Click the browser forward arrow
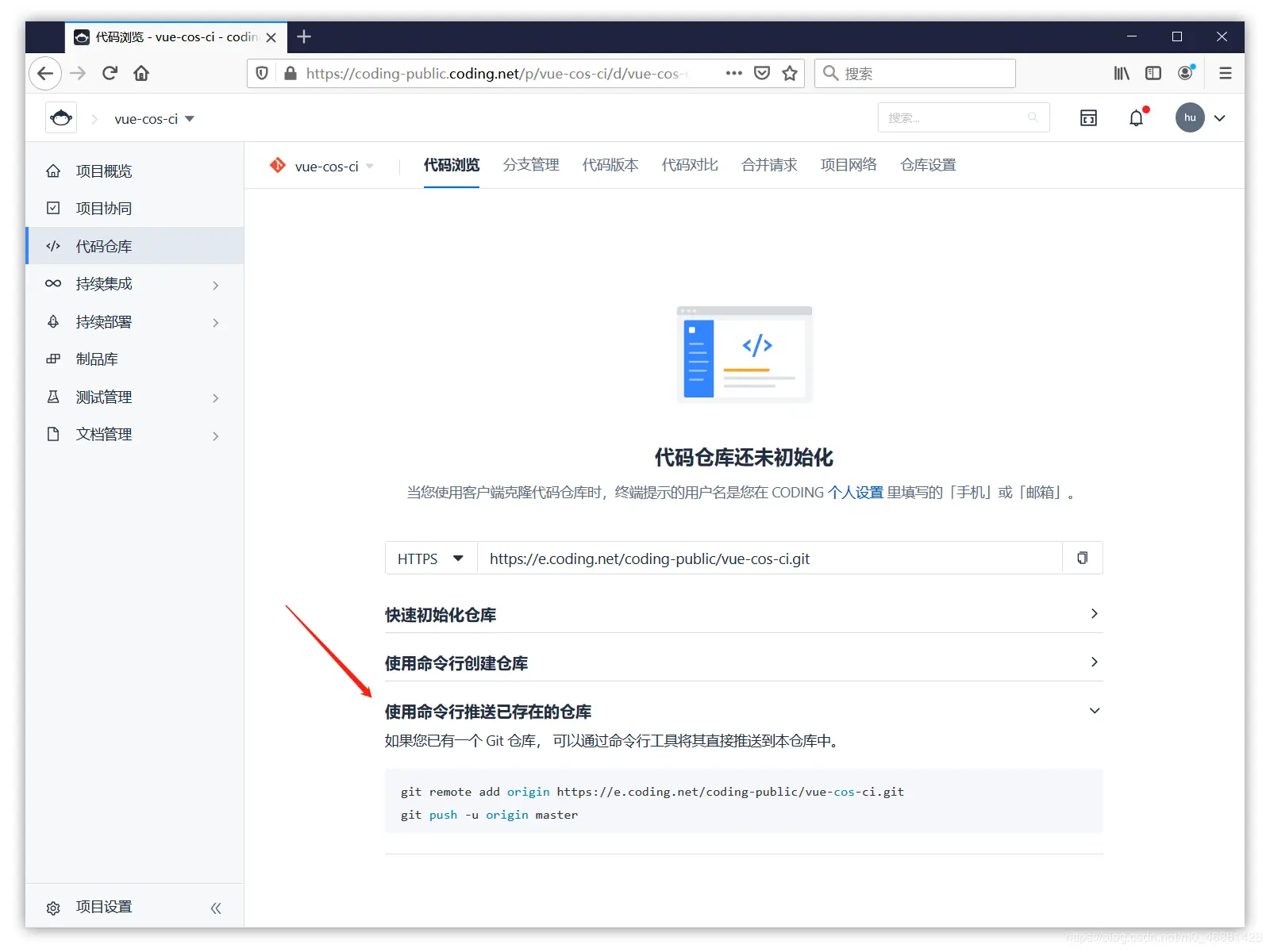This screenshot has width=1270, height=952. (78, 74)
